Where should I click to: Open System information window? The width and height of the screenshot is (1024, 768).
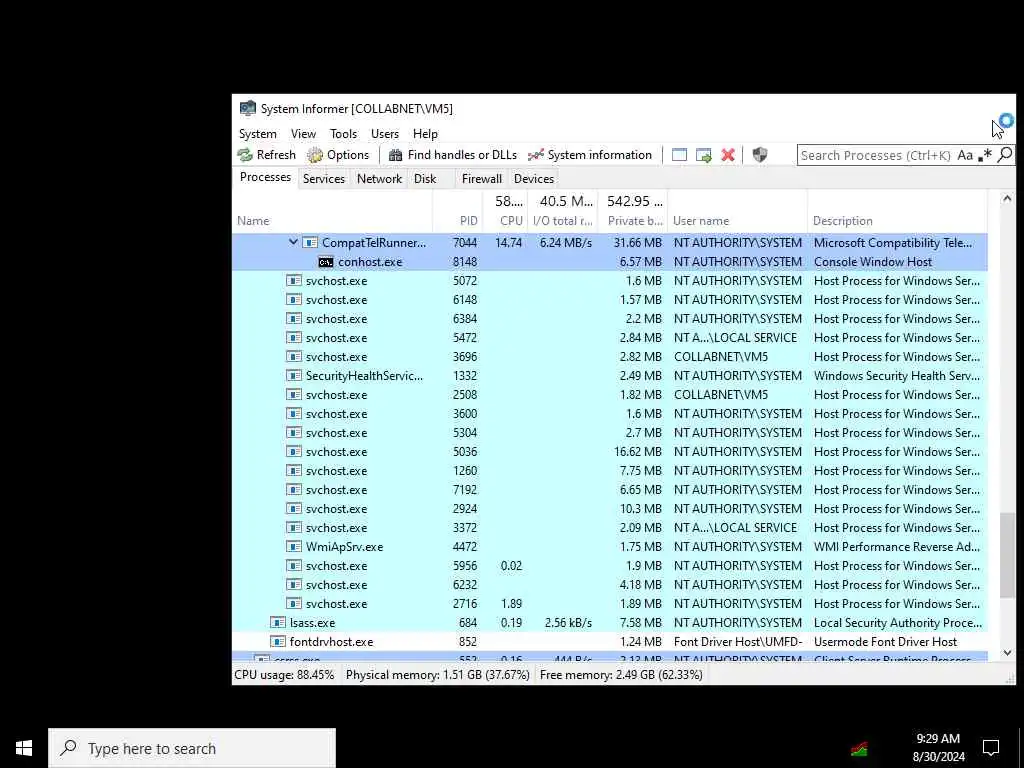(x=590, y=155)
